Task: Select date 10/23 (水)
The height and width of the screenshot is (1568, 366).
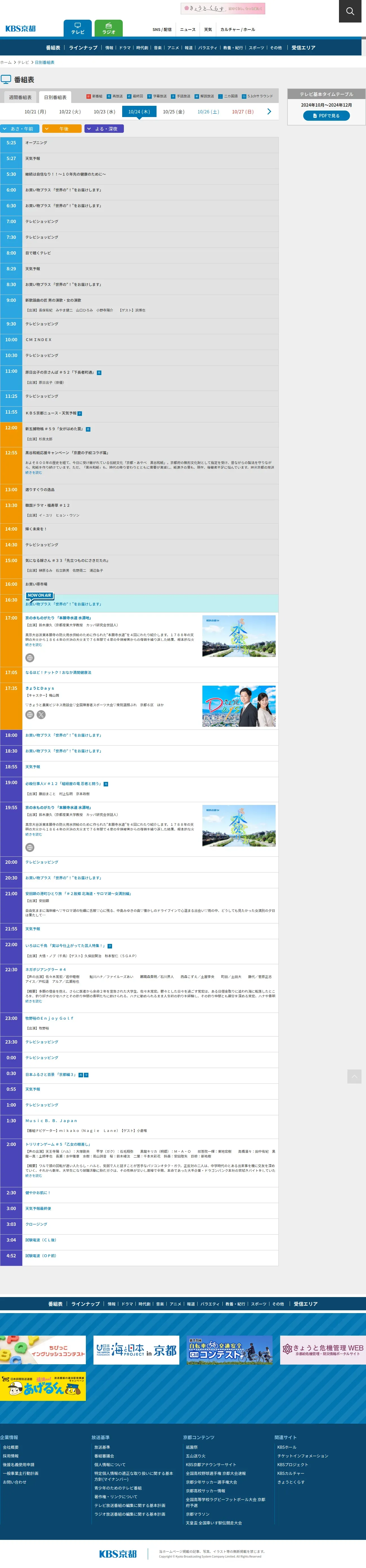Action: click(104, 112)
